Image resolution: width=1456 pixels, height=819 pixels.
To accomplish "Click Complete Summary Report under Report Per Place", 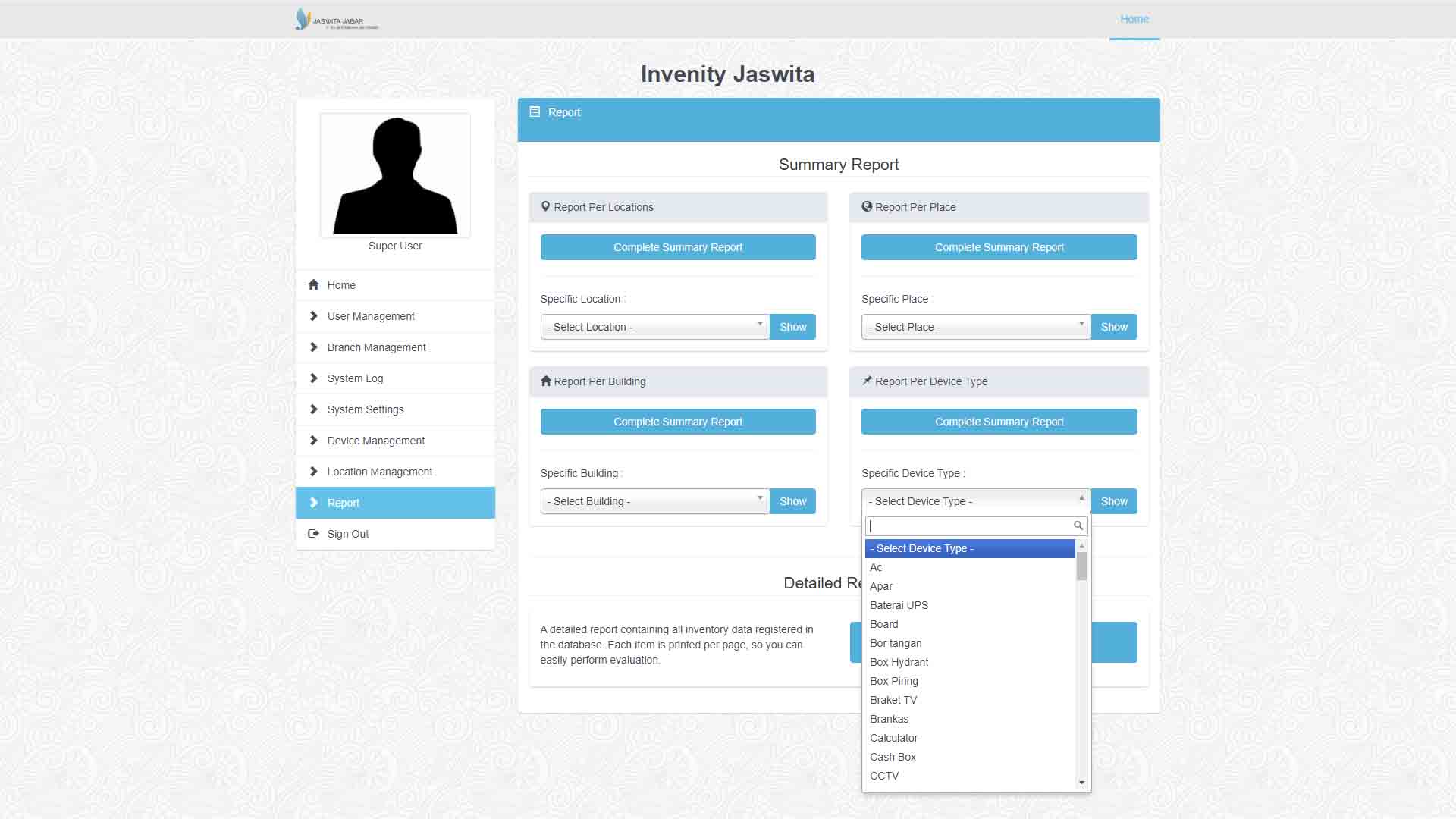I will tap(999, 247).
